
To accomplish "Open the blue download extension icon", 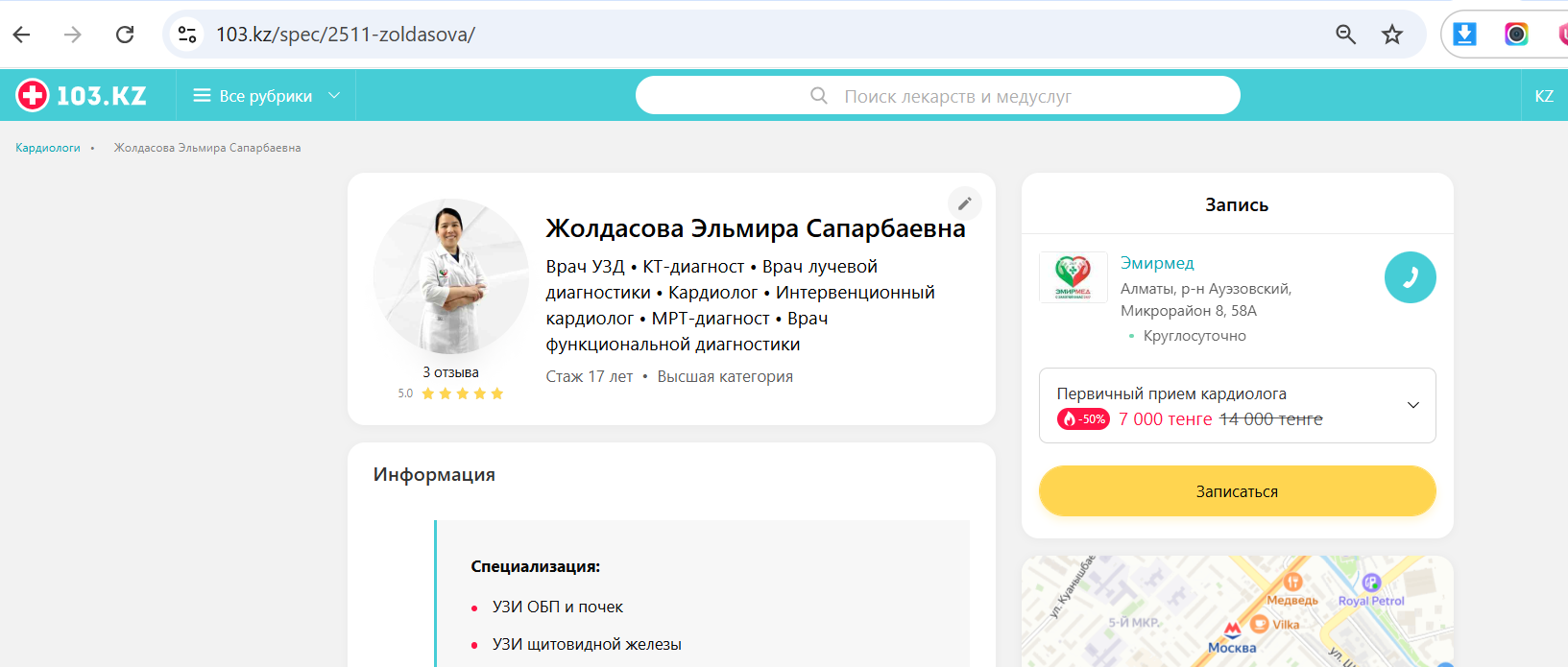I will (x=1465, y=35).
